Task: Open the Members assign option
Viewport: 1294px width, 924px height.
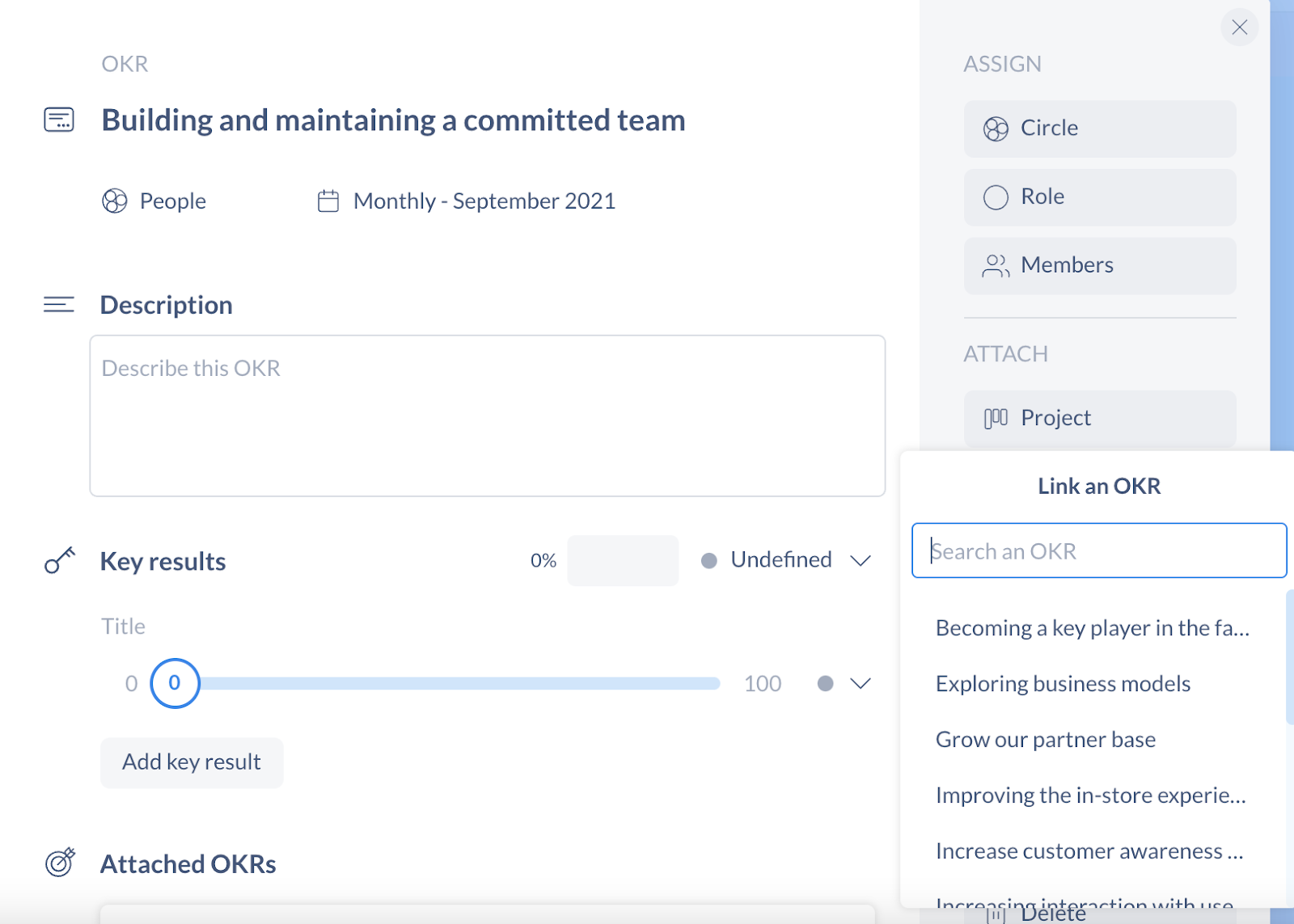Action: pos(1100,266)
